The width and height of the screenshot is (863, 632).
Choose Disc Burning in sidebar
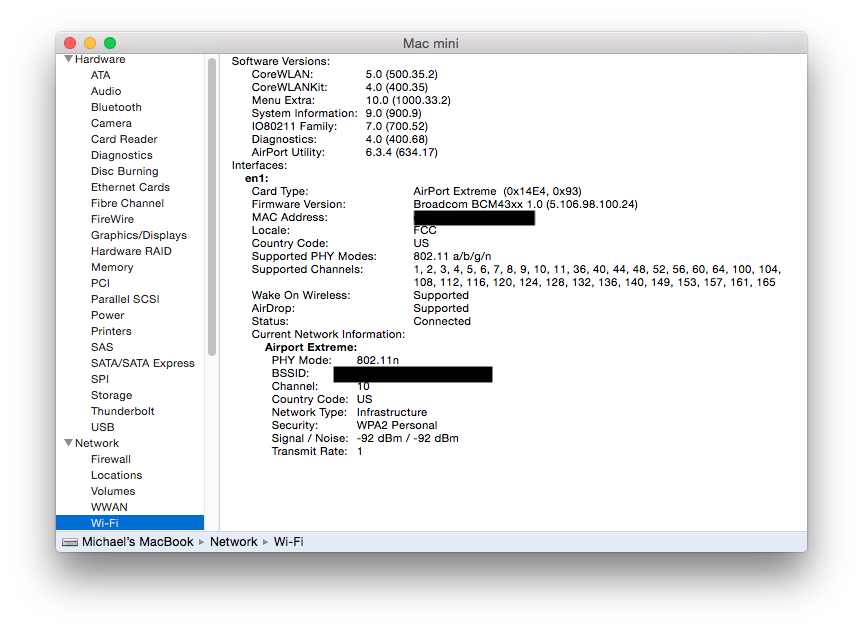pos(125,171)
